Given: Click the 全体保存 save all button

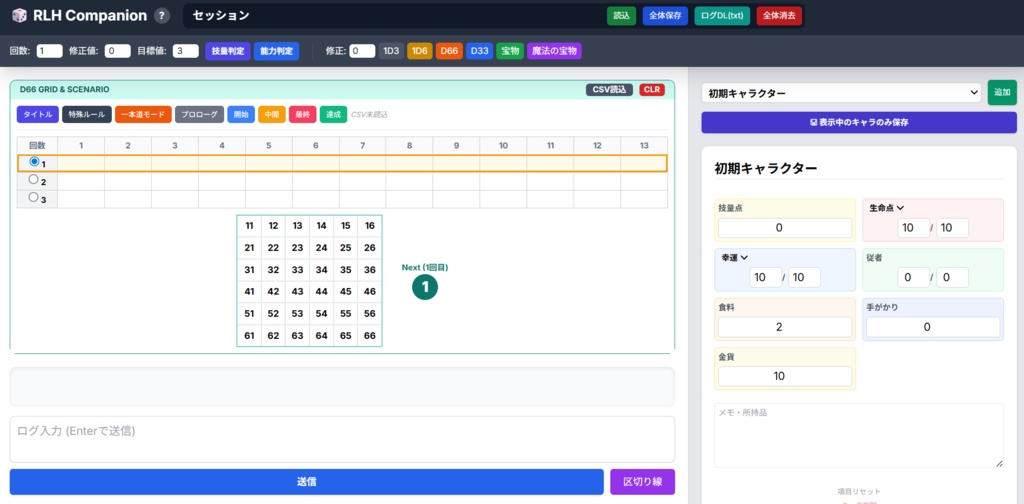Looking at the screenshot, I should (665, 16).
